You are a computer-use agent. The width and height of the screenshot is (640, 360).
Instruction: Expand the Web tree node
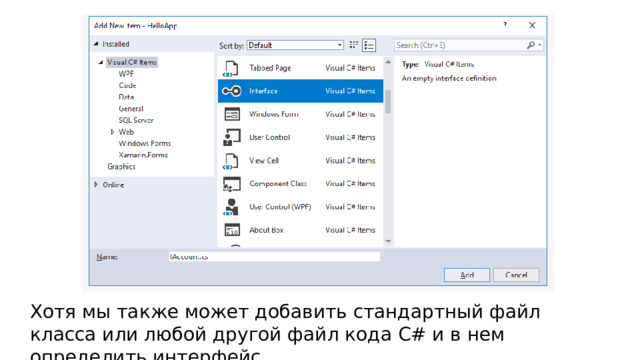(x=112, y=132)
